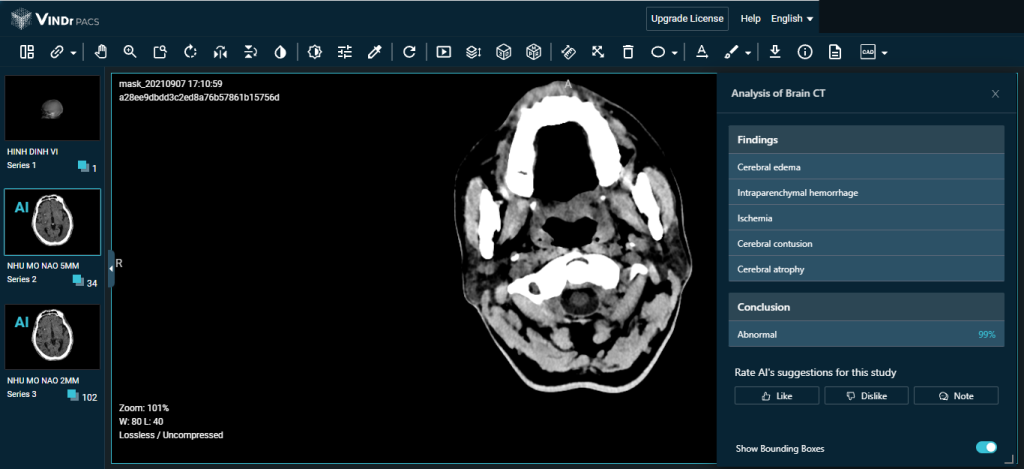This screenshot has height=469, width=1024.
Task: Activate the Zoom magnifier tool
Action: click(x=130, y=51)
